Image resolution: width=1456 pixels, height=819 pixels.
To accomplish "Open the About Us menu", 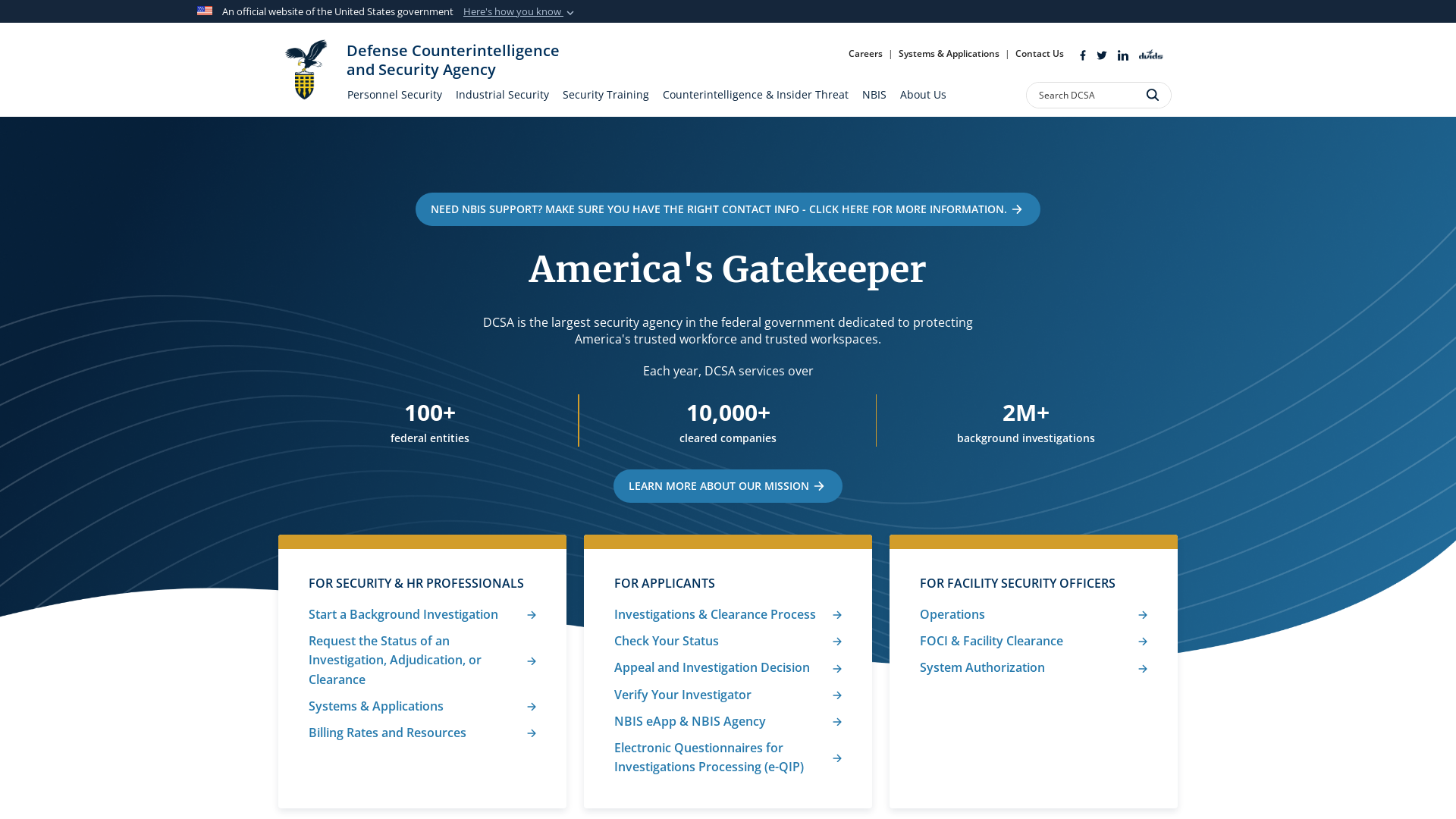I will coord(923,95).
